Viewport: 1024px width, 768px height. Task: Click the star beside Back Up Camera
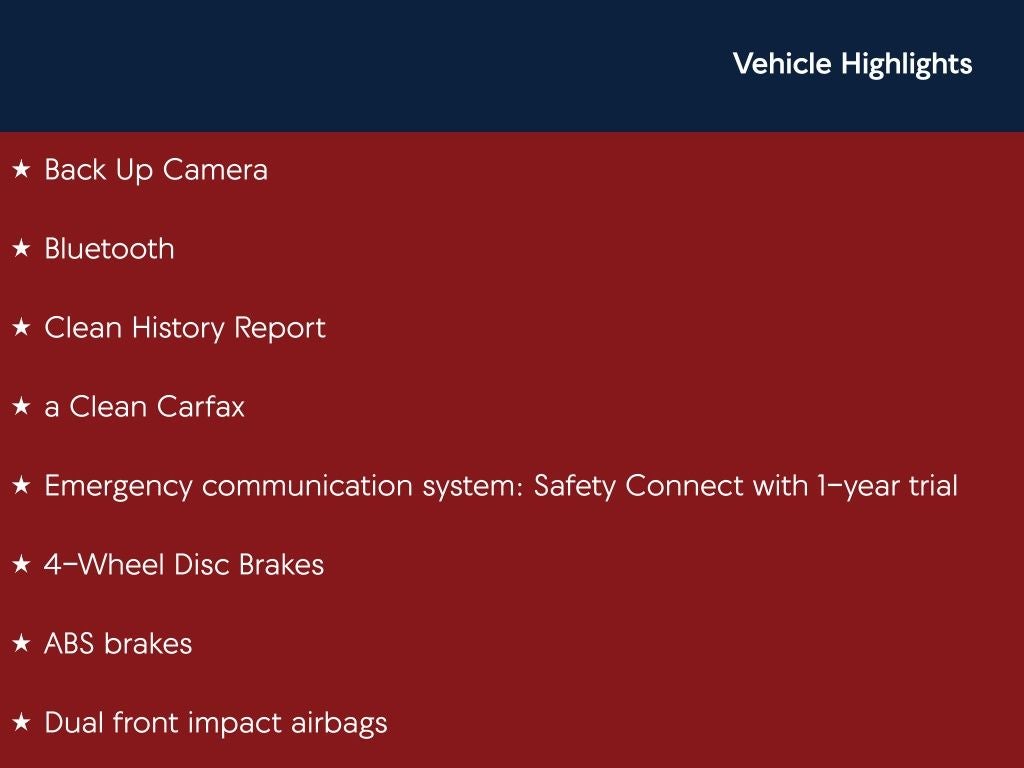[x=21, y=171]
